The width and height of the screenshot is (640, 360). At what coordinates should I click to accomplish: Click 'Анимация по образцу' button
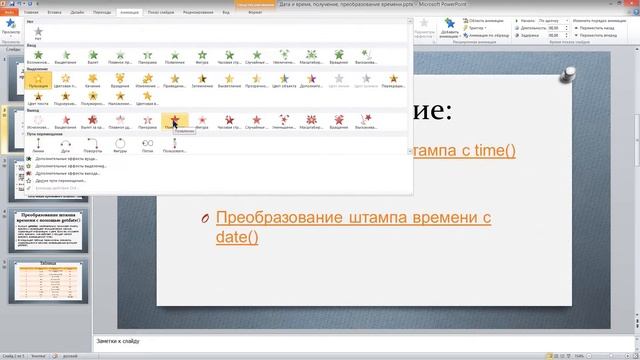click(x=486, y=36)
